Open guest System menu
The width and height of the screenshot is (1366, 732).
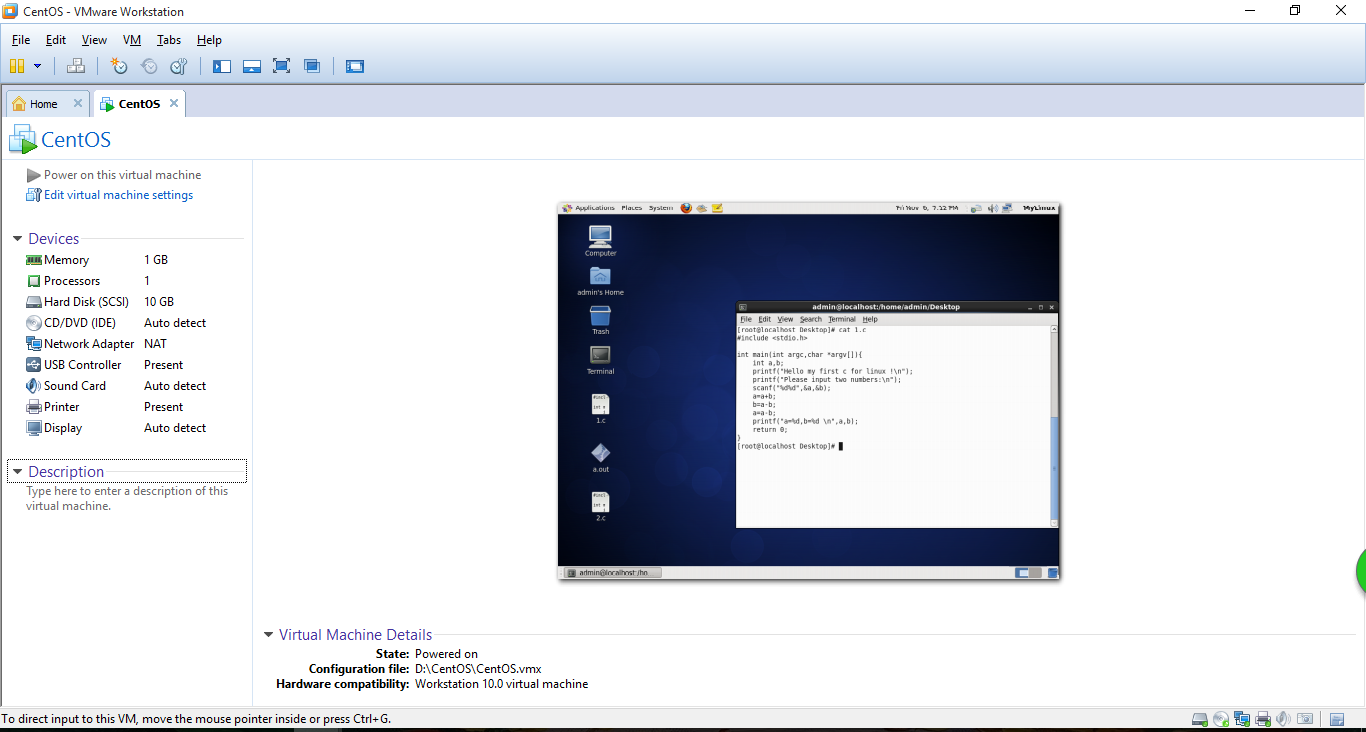point(660,208)
